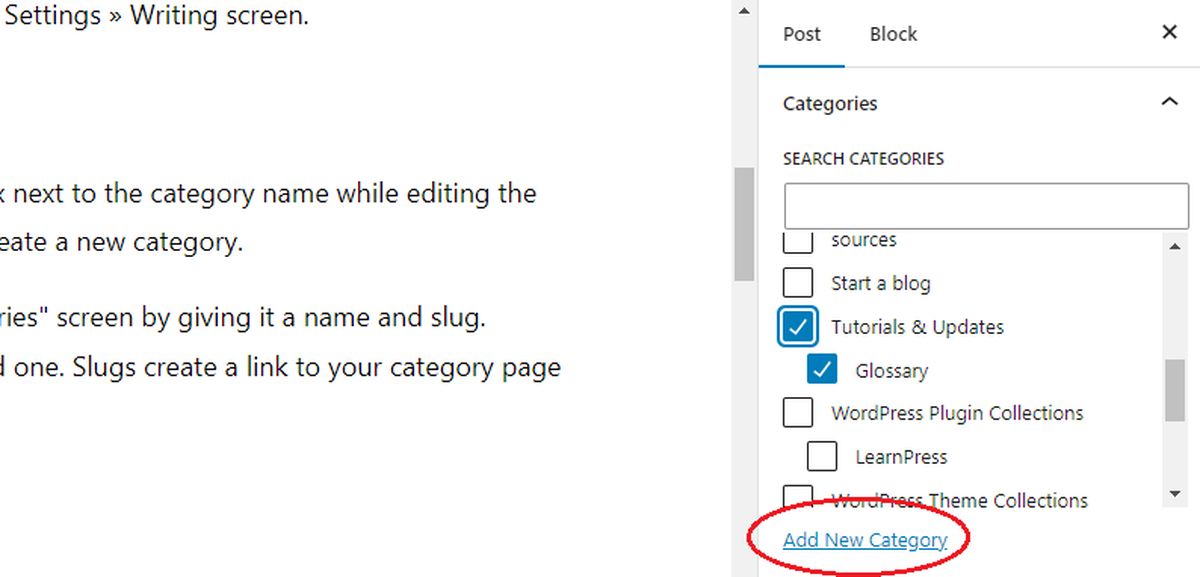
Task: Click the category list scroll-down arrow
Action: [x=1175, y=492]
